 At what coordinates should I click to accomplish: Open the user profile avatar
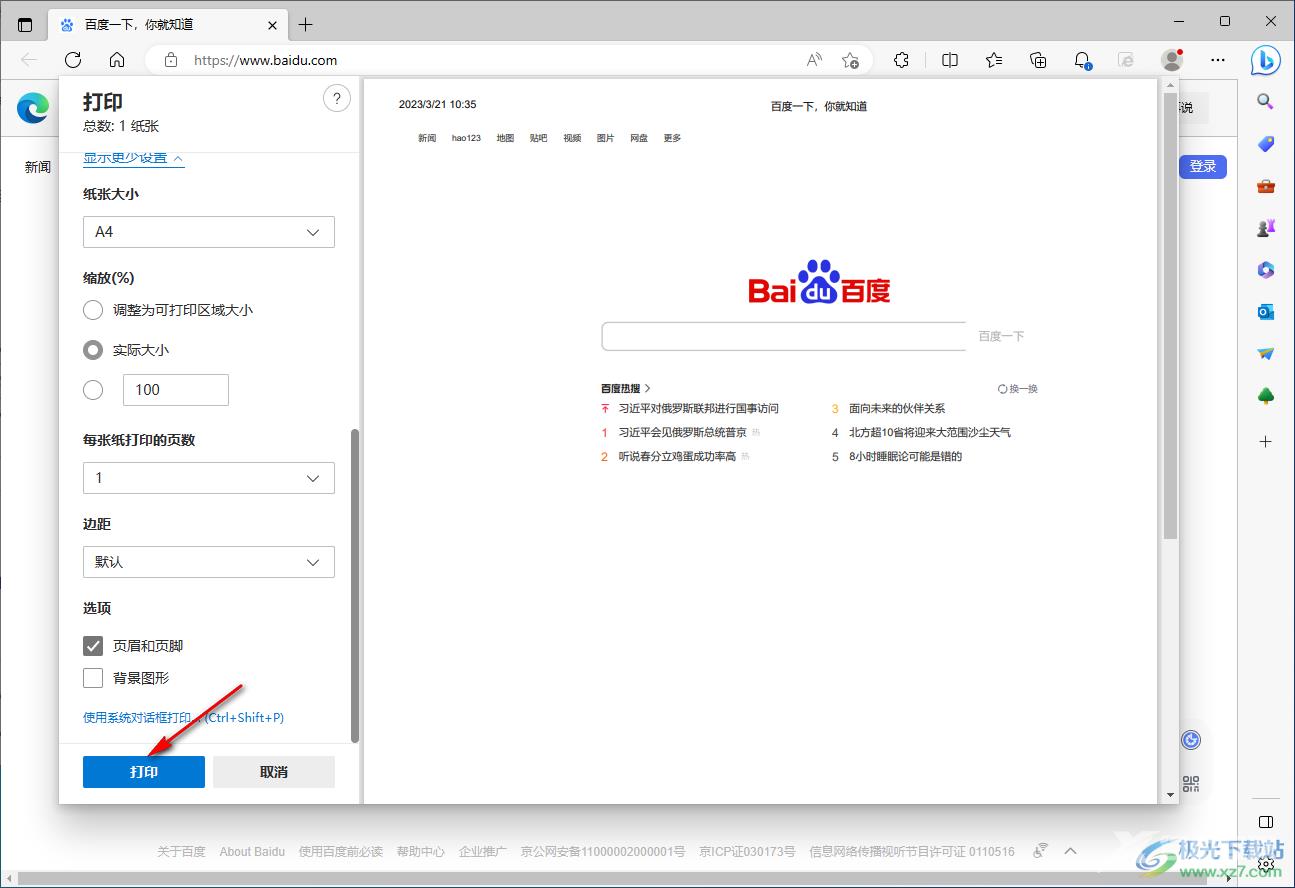[1172, 60]
